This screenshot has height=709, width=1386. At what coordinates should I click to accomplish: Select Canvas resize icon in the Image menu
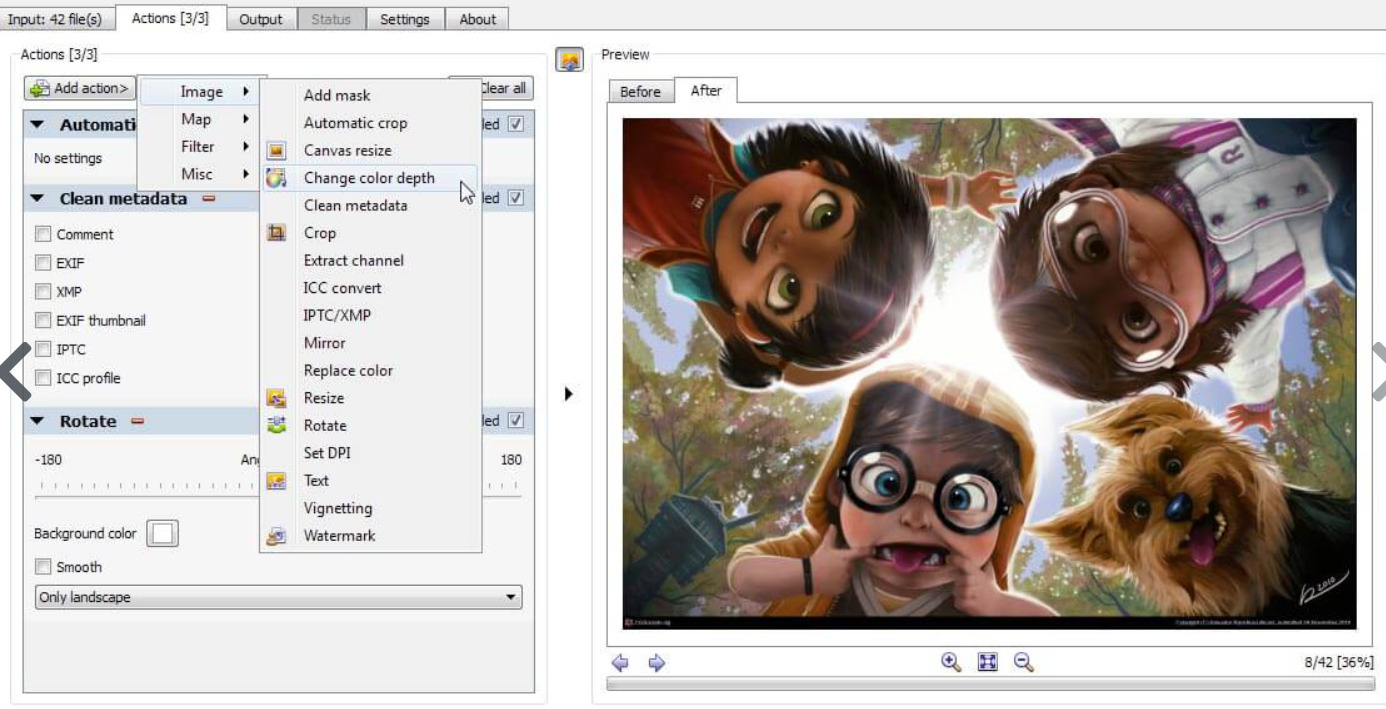point(277,151)
